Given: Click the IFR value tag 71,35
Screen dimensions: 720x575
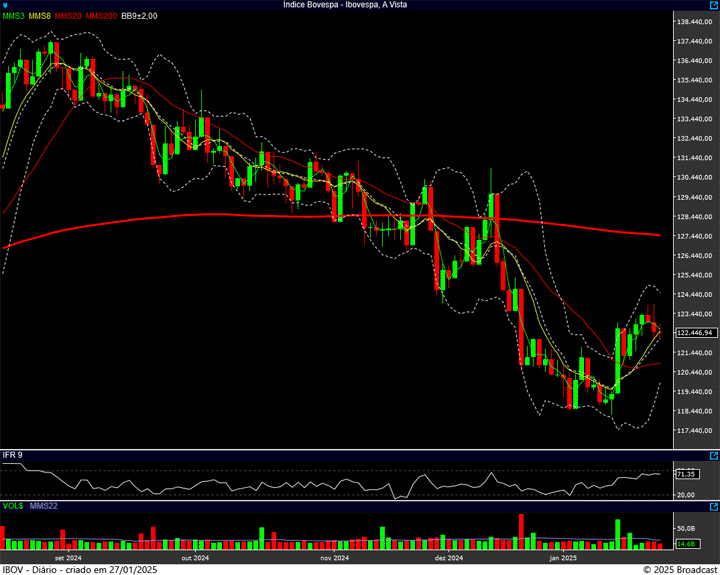Looking at the screenshot, I should point(686,474).
